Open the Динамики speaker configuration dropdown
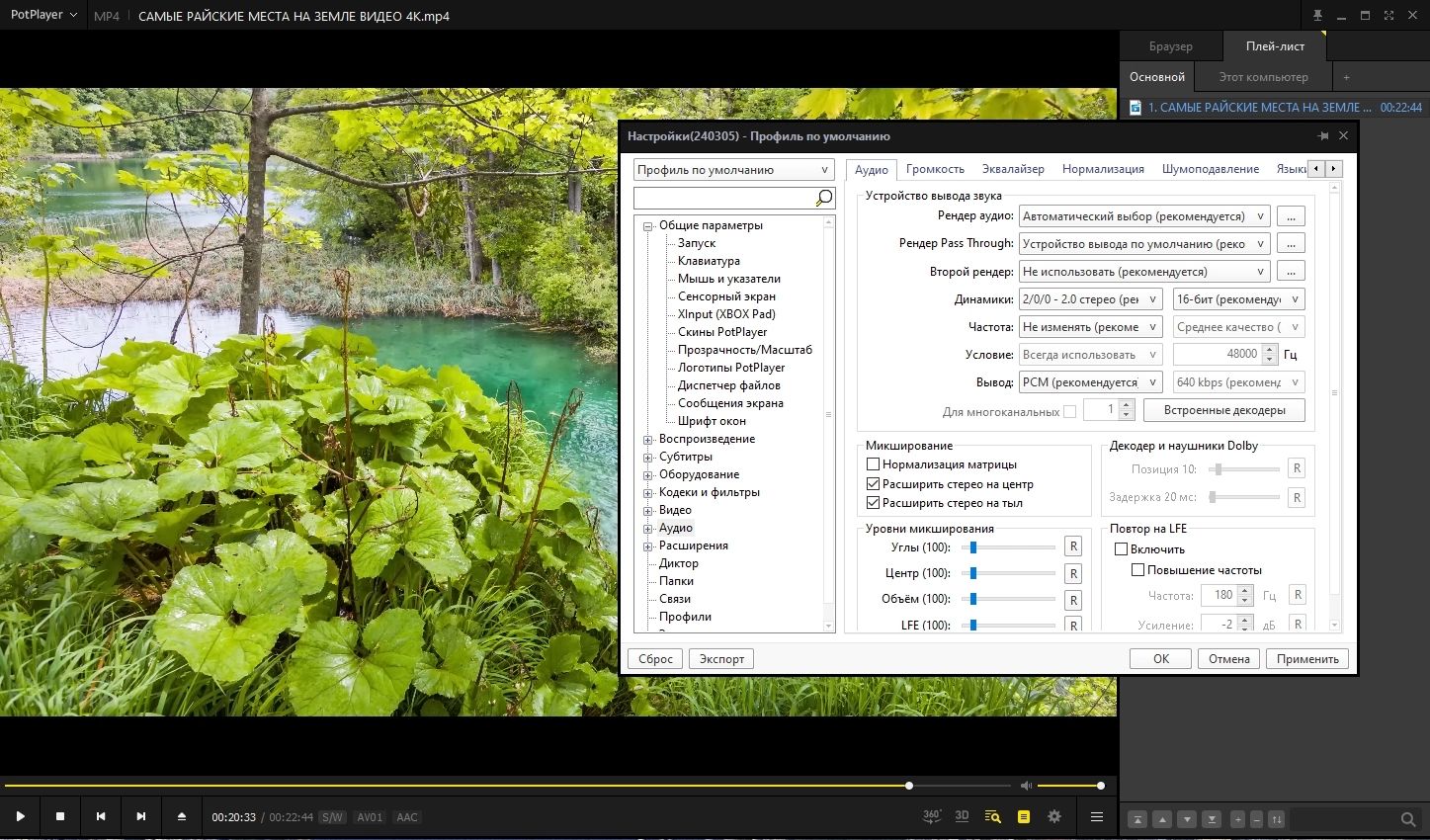 (x=1091, y=299)
